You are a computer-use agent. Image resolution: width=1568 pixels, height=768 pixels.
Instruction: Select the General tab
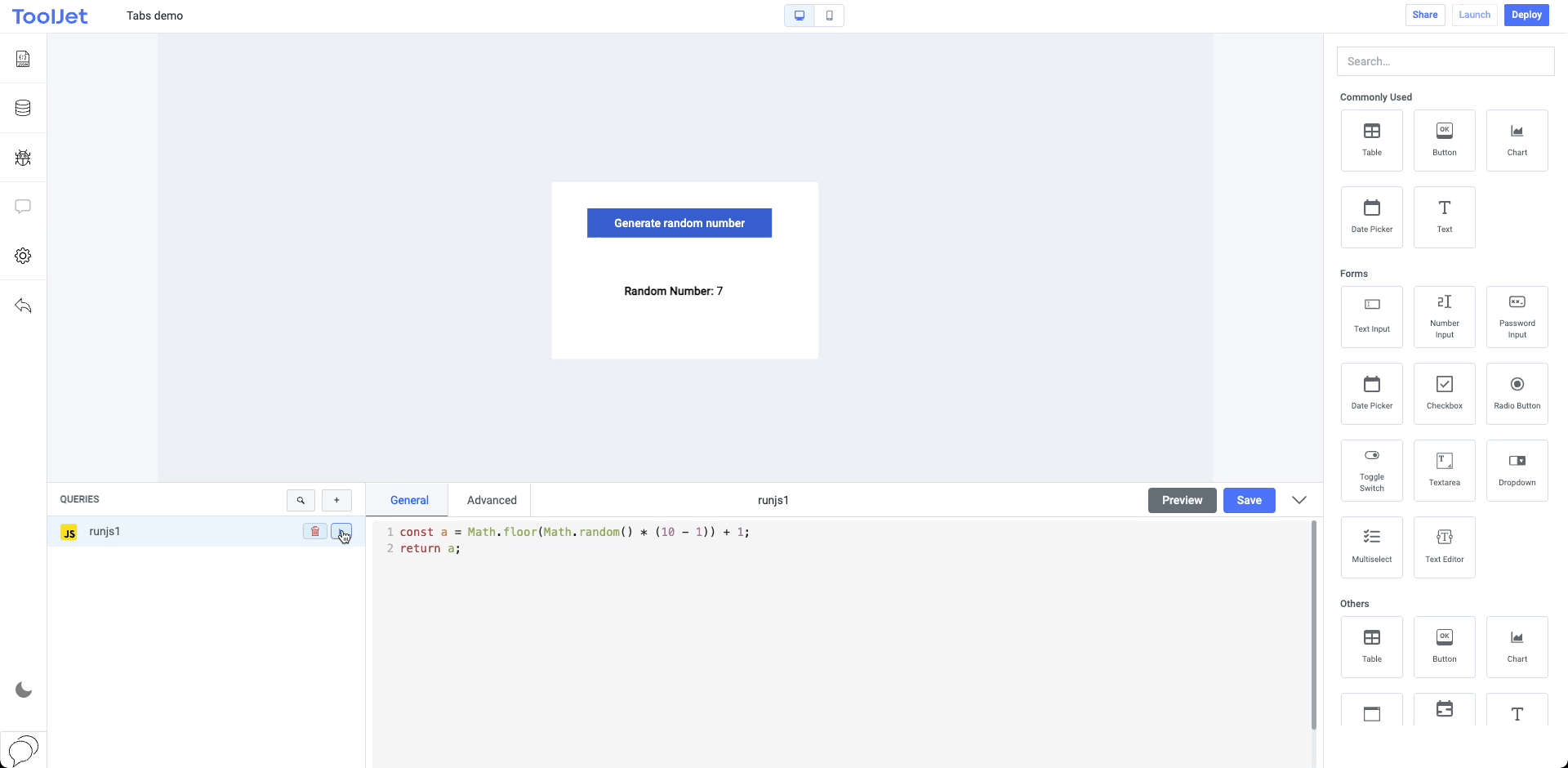coord(409,500)
